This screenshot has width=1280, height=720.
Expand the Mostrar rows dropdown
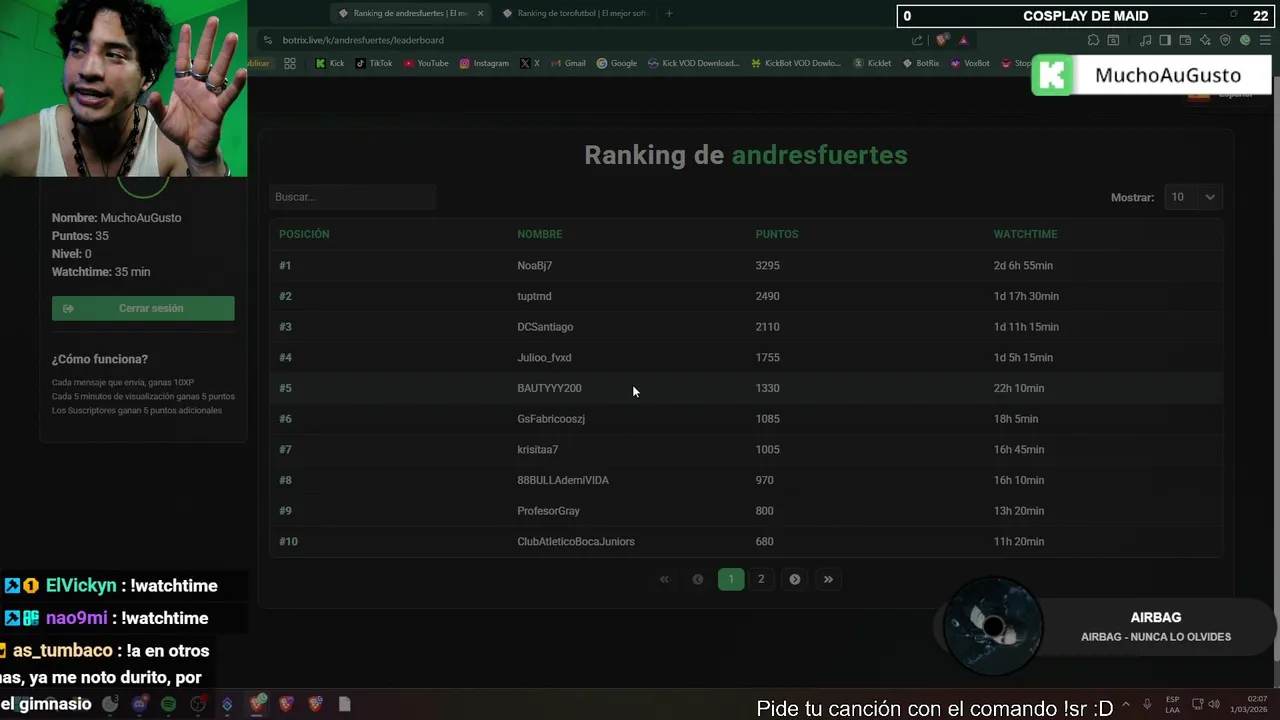1193,197
